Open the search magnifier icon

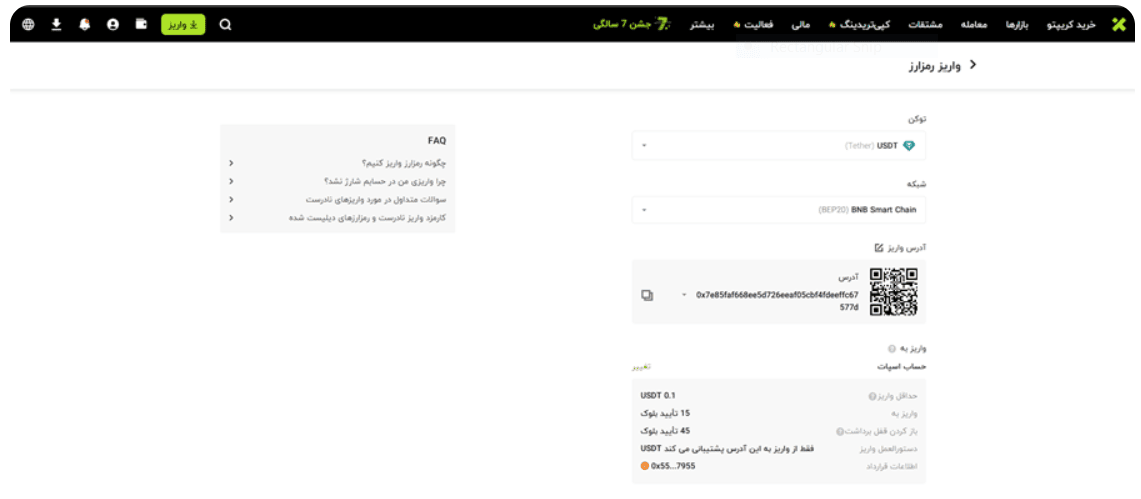[x=226, y=25]
